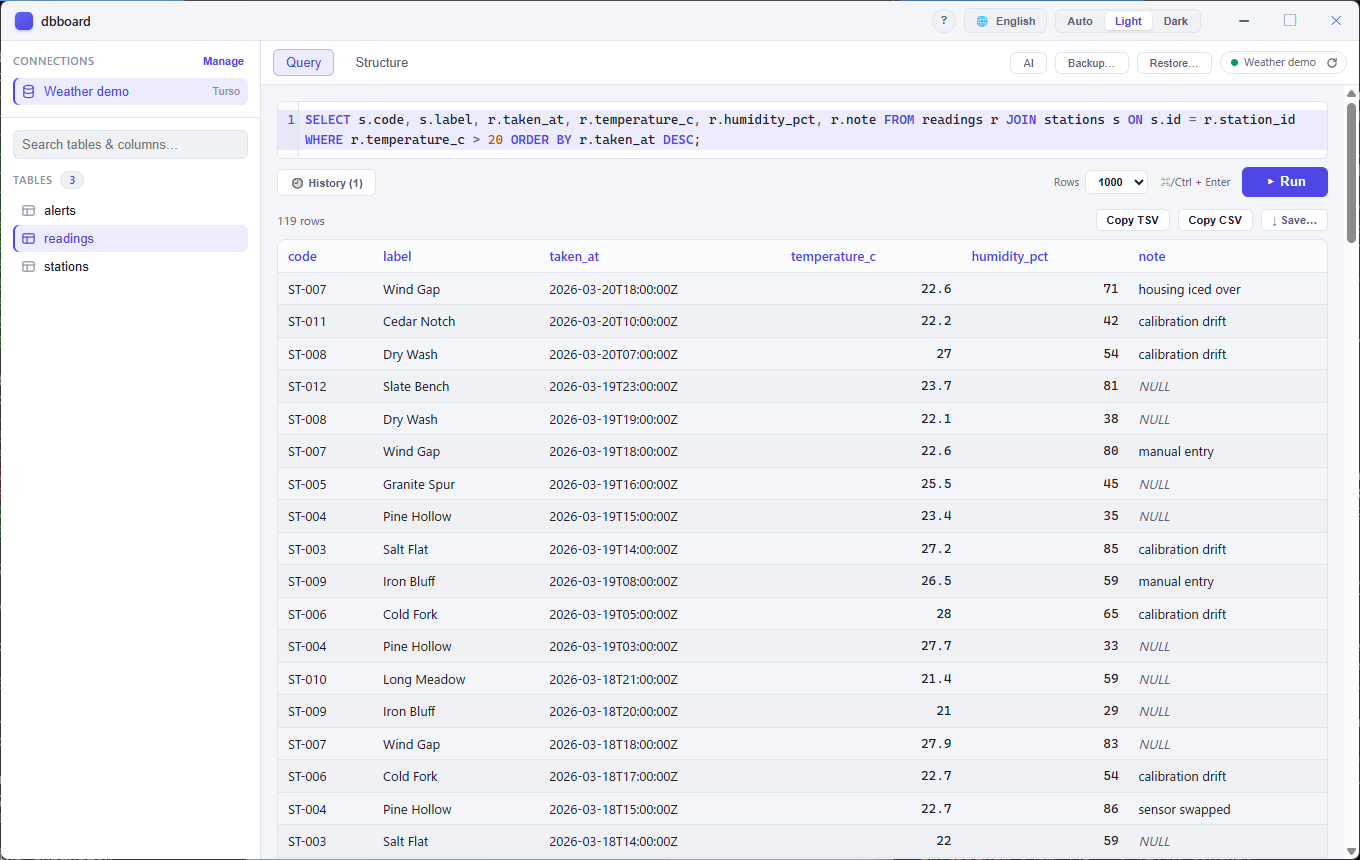Click the globe icon next to English

click(x=982, y=21)
